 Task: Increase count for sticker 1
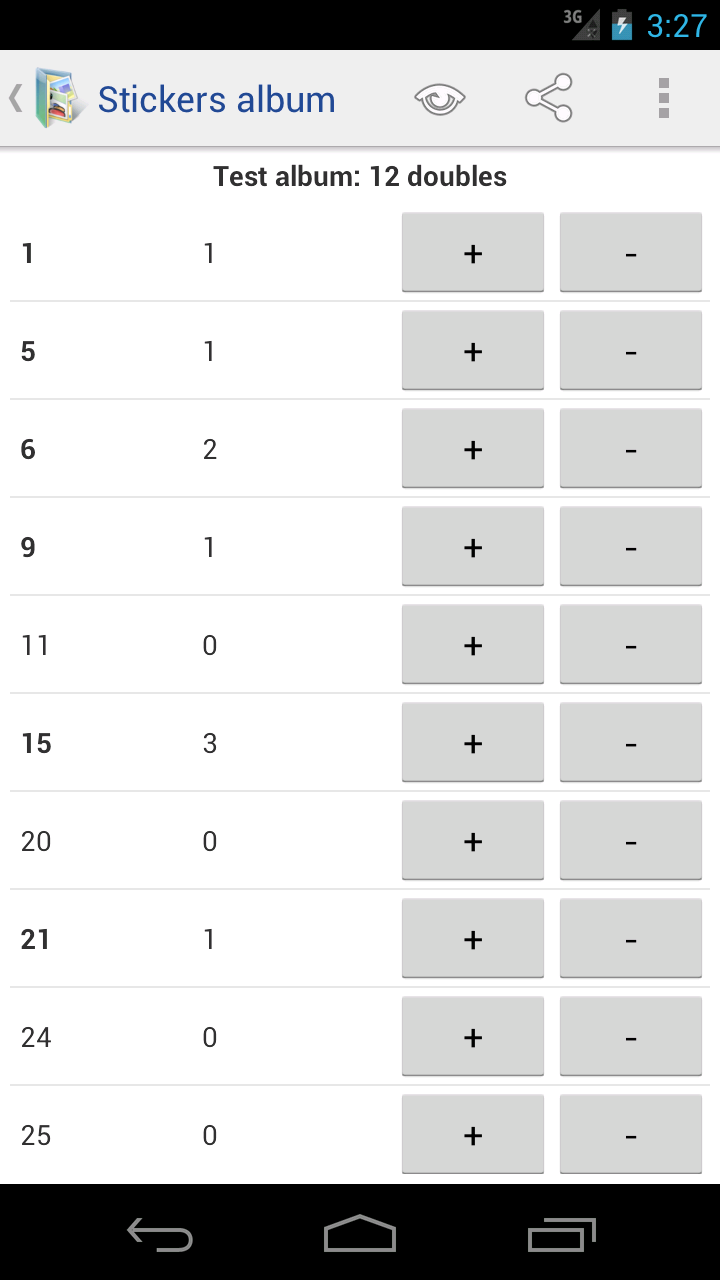click(473, 253)
